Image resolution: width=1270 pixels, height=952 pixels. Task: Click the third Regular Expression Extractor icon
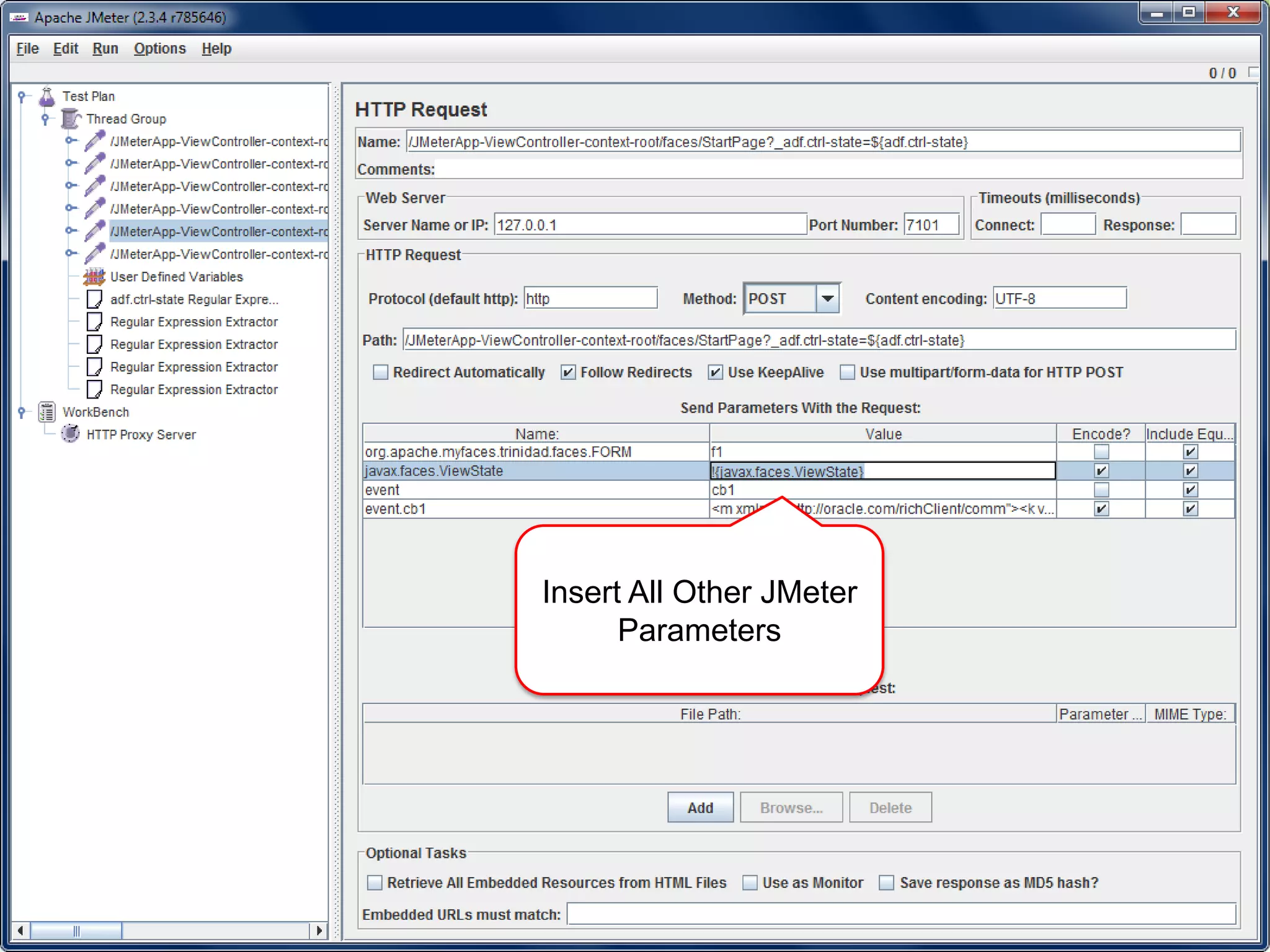94,367
